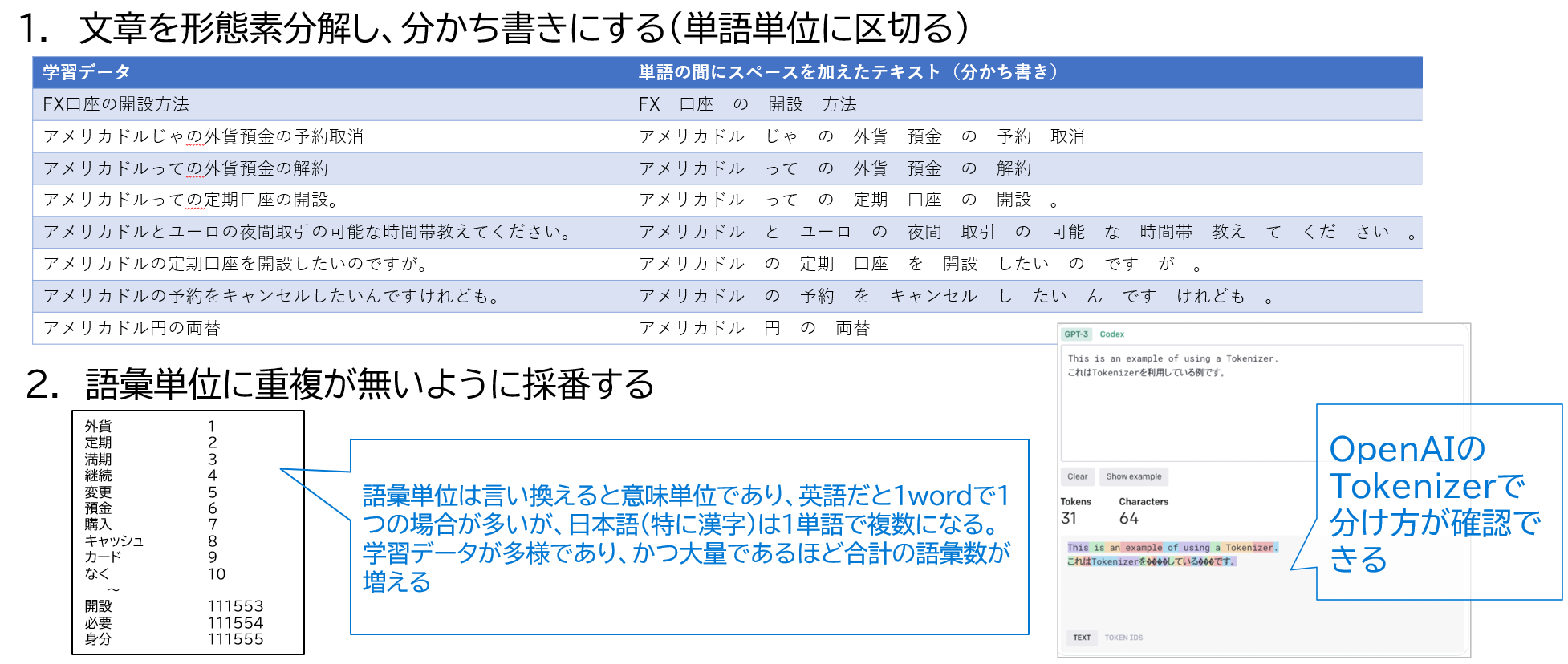Viewport: 1568px width, 664px height.
Task: Focus the Tokenizer text input area
Action: pyautogui.click(x=1261, y=403)
